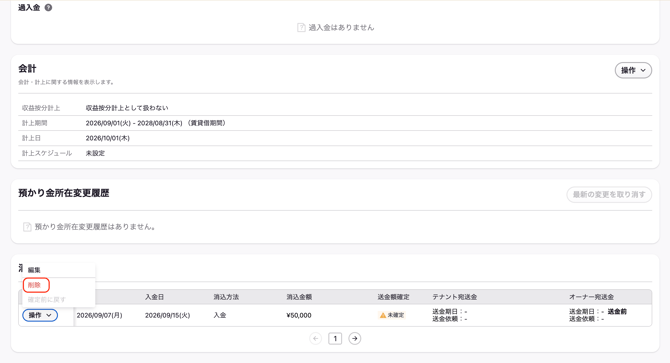Click the オーナー宛送金 column header
The image size is (670, 363).
pos(591,297)
